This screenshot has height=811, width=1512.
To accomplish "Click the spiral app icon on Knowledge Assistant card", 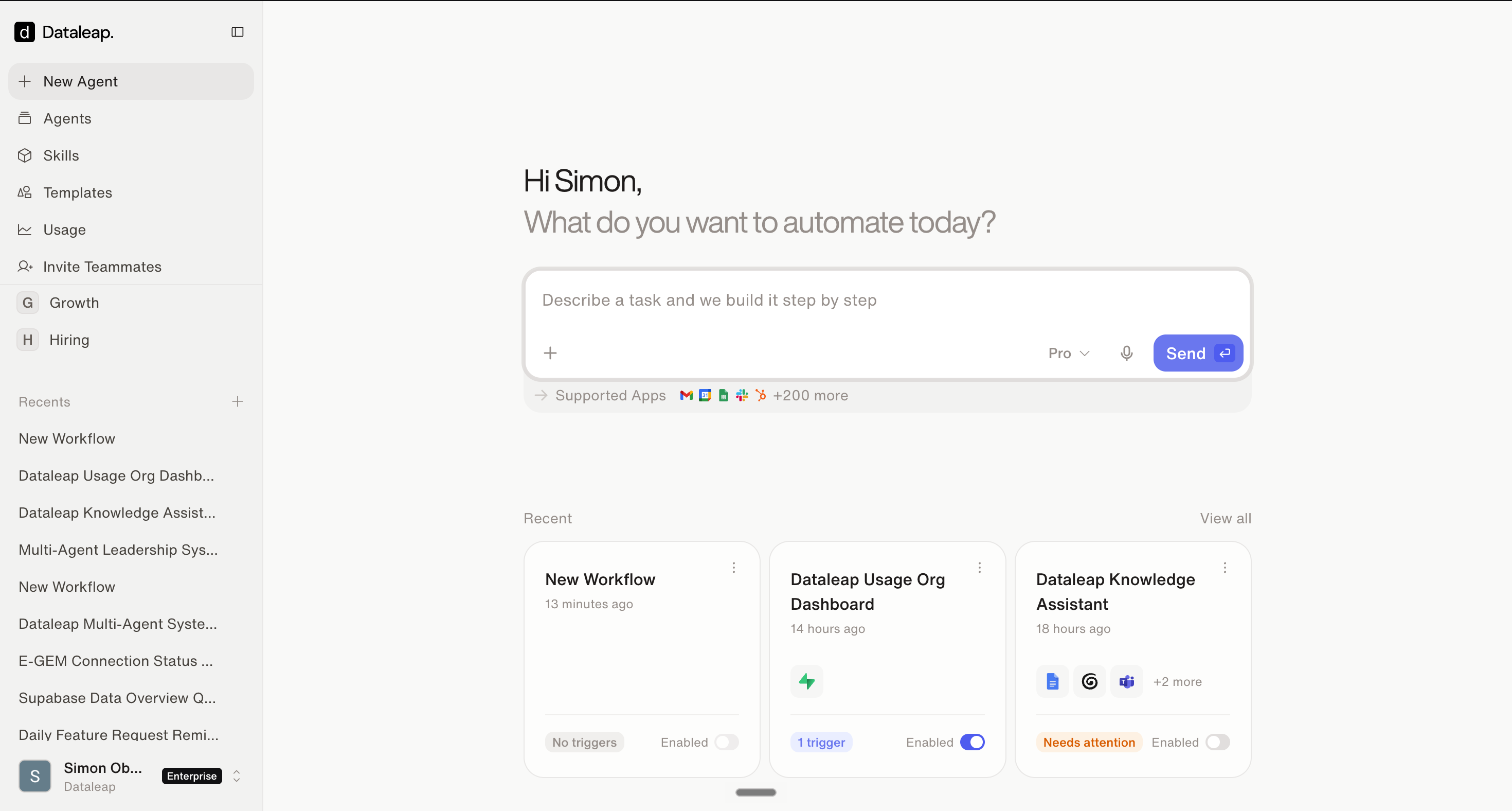I will (x=1089, y=681).
